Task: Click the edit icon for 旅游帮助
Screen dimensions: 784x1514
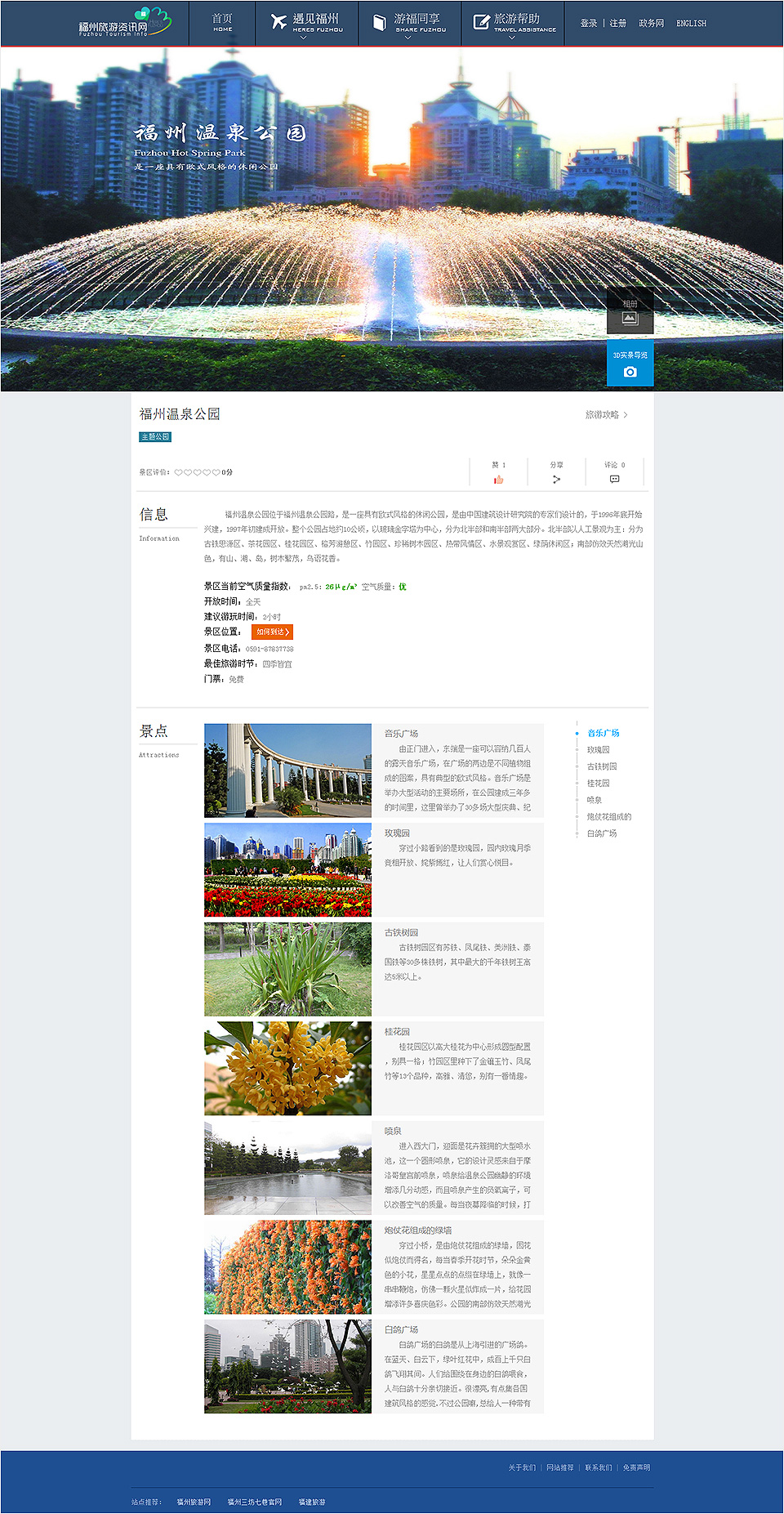Action: [481, 22]
